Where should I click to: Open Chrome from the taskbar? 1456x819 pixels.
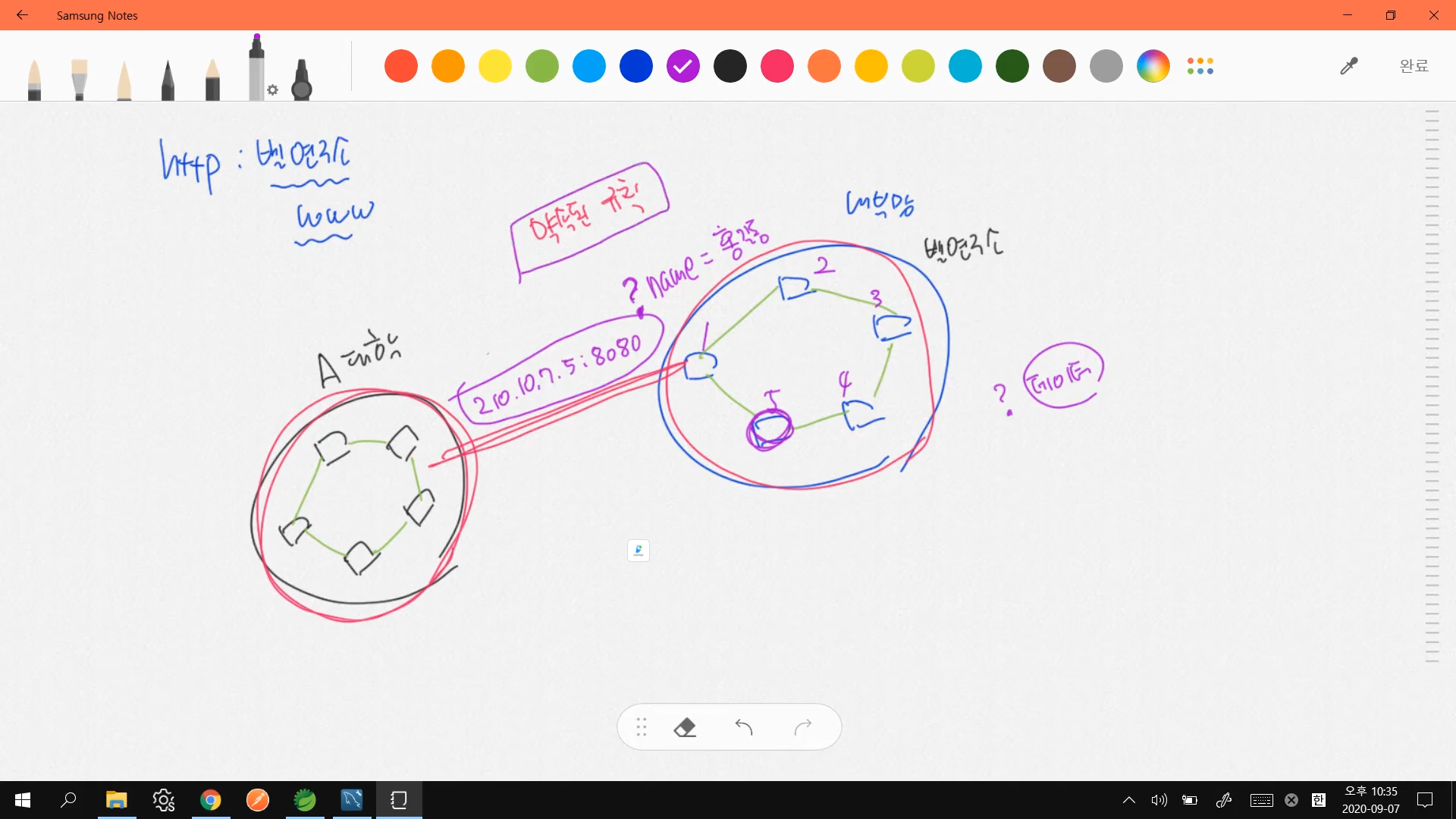pos(211,800)
